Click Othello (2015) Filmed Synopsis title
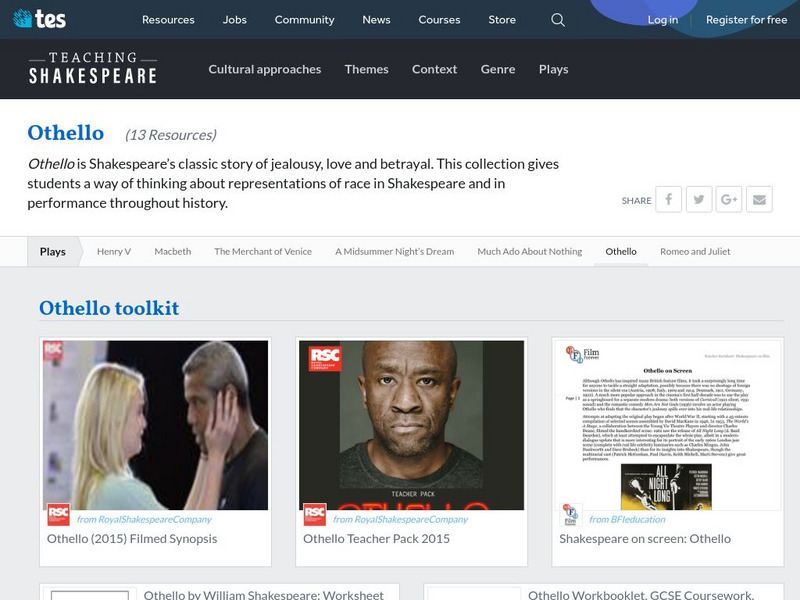 tap(132, 539)
